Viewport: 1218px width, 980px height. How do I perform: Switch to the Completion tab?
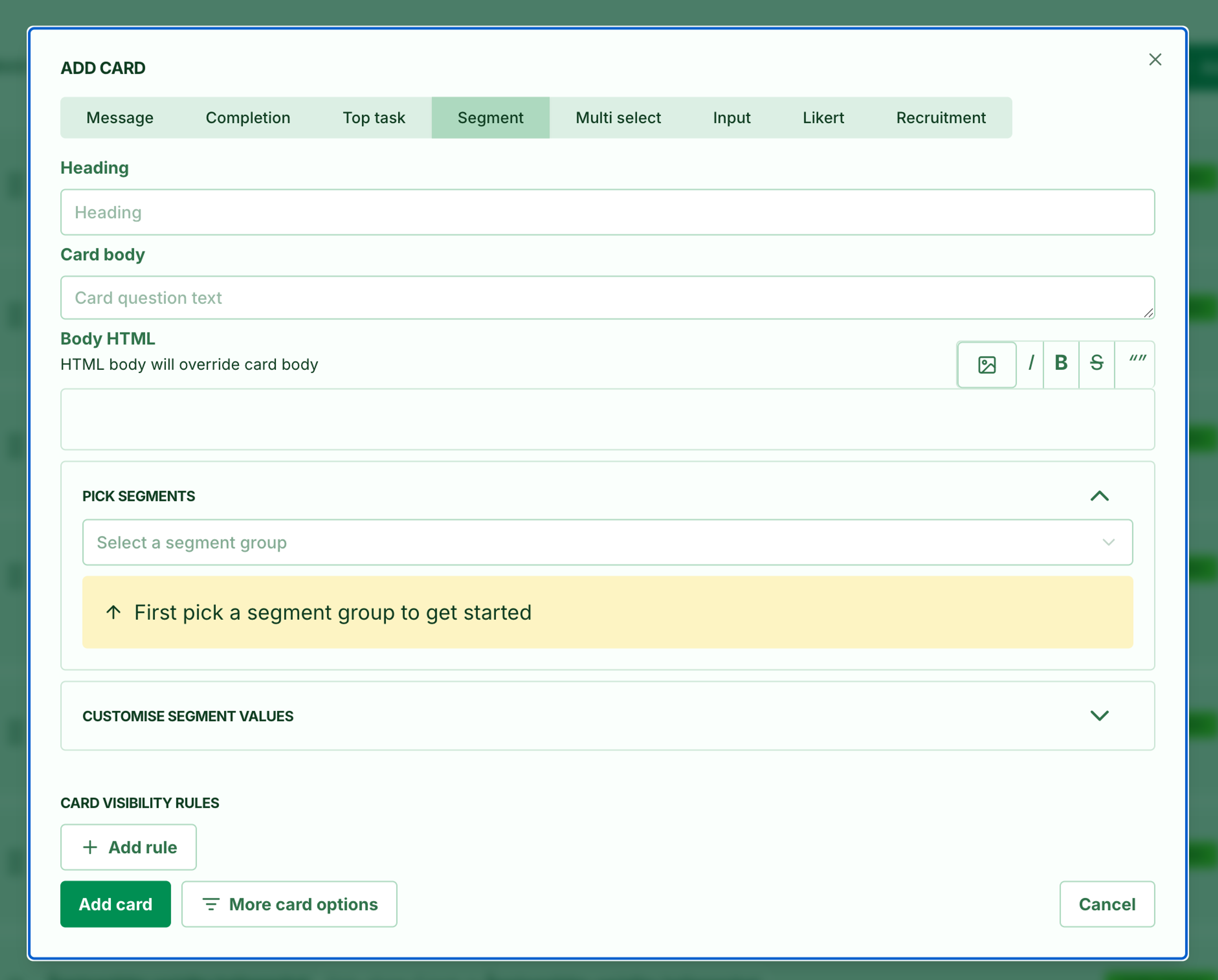pos(248,118)
